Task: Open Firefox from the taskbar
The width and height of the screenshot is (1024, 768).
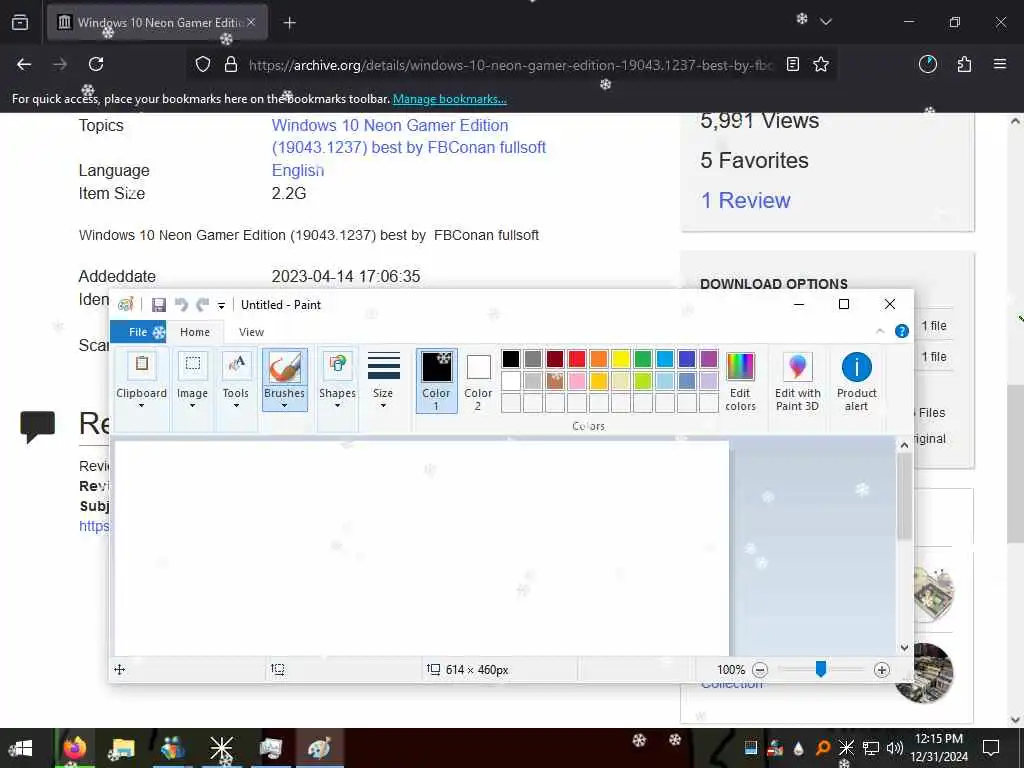Action: pyautogui.click(x=74, y=748)
